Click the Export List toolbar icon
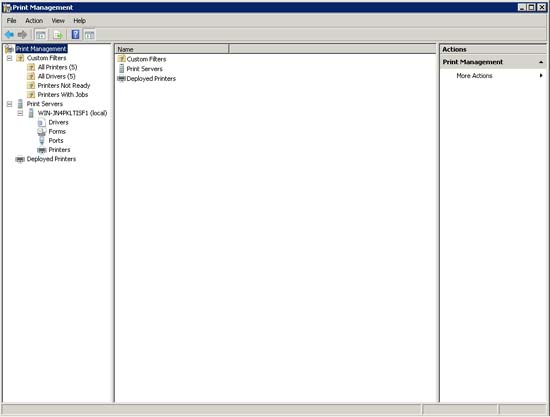Image resolution: width=550 pixels, height=417 pixels. [58, 35]
